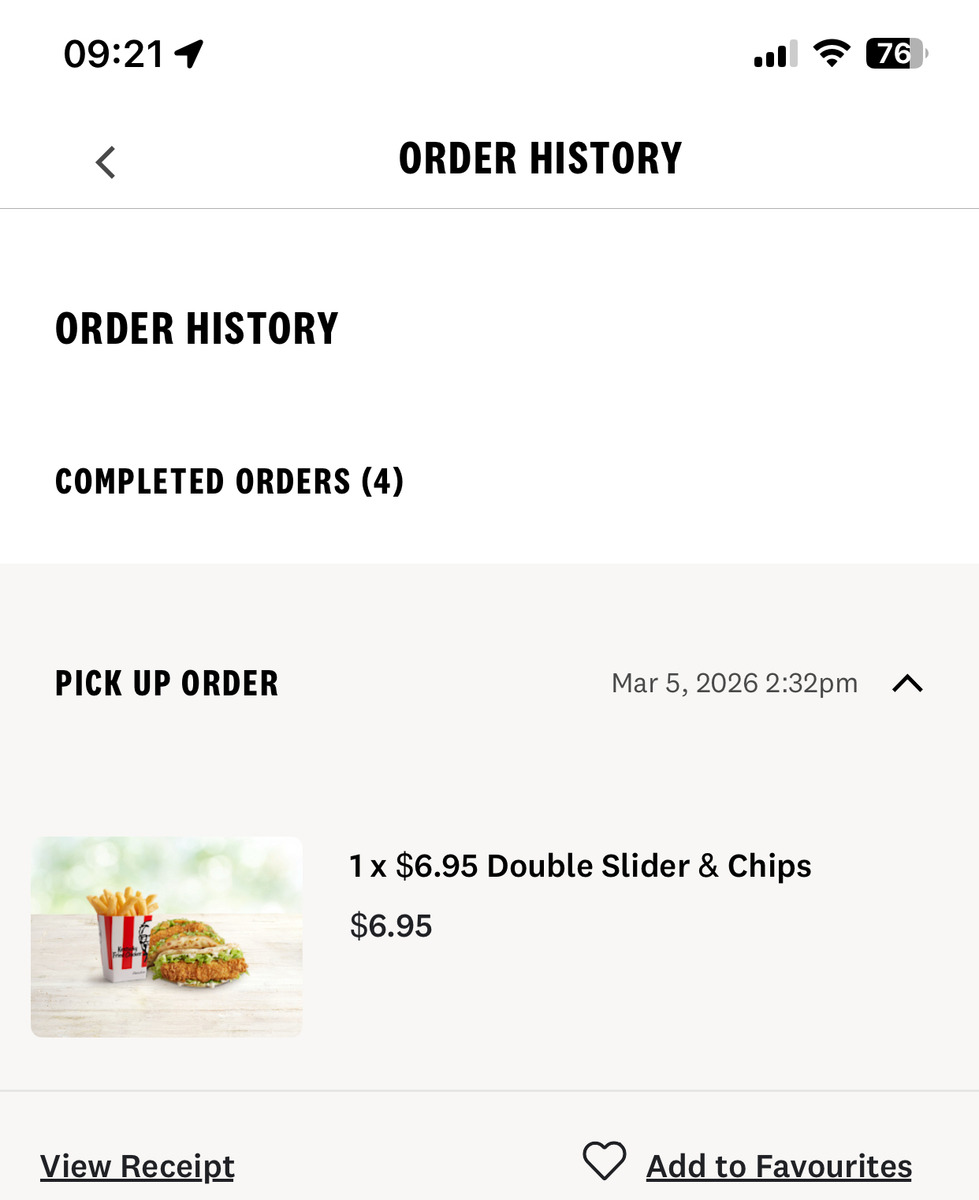
Task: Click the heart favourite icon
Action: (604, 1162)
